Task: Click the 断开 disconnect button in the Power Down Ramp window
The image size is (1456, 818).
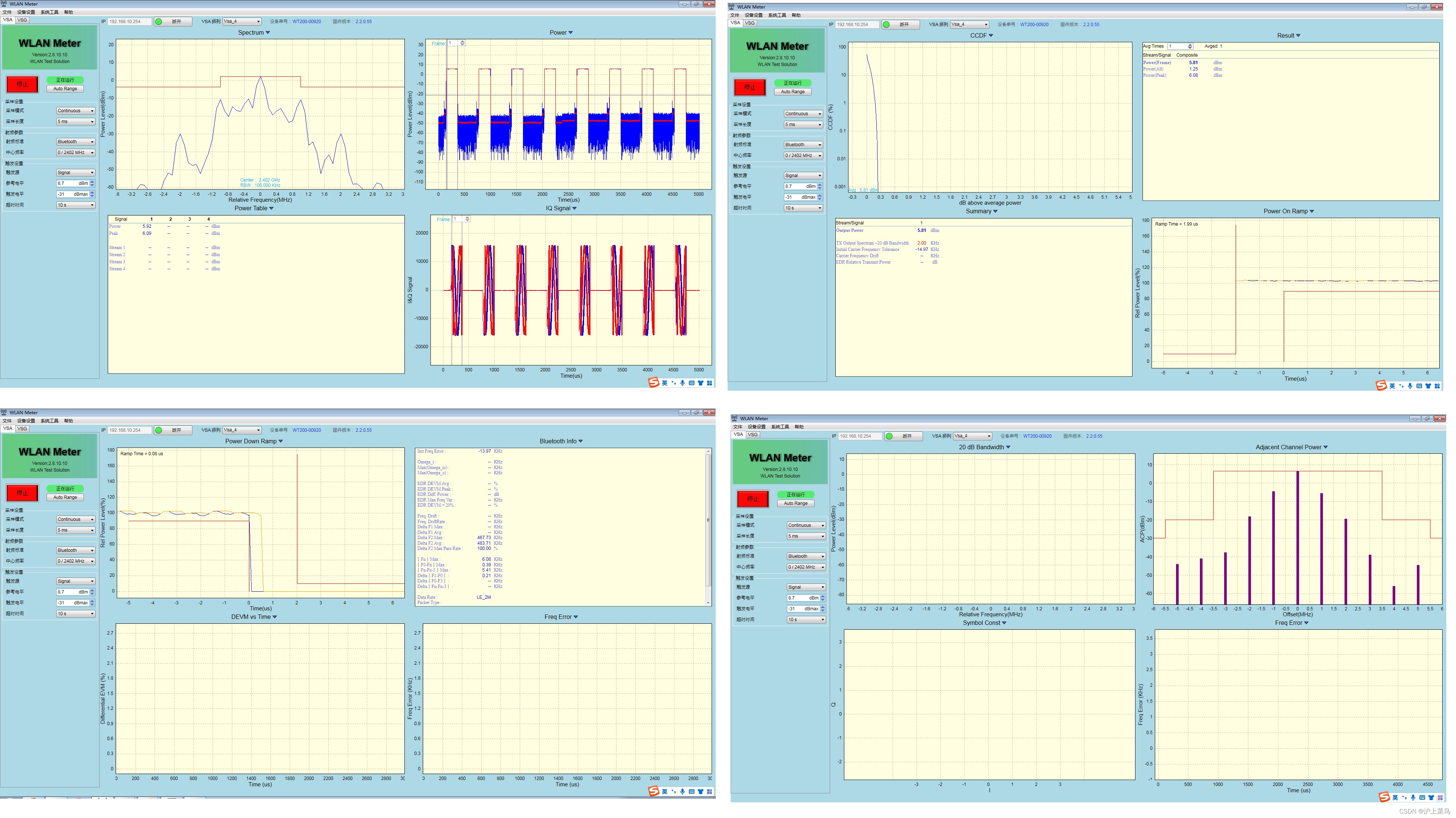Action: click(x=176, y=430)
